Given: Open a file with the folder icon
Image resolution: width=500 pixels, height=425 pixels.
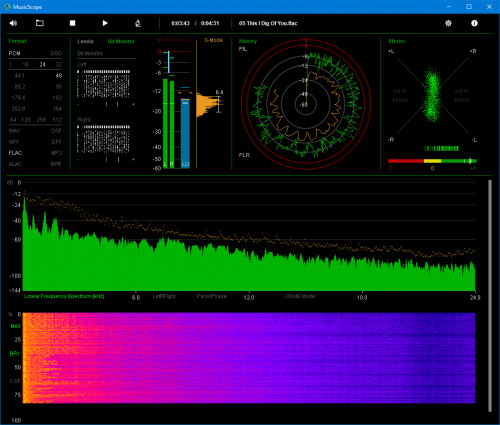Looking at the screenshot, I should tap(40, 23).
